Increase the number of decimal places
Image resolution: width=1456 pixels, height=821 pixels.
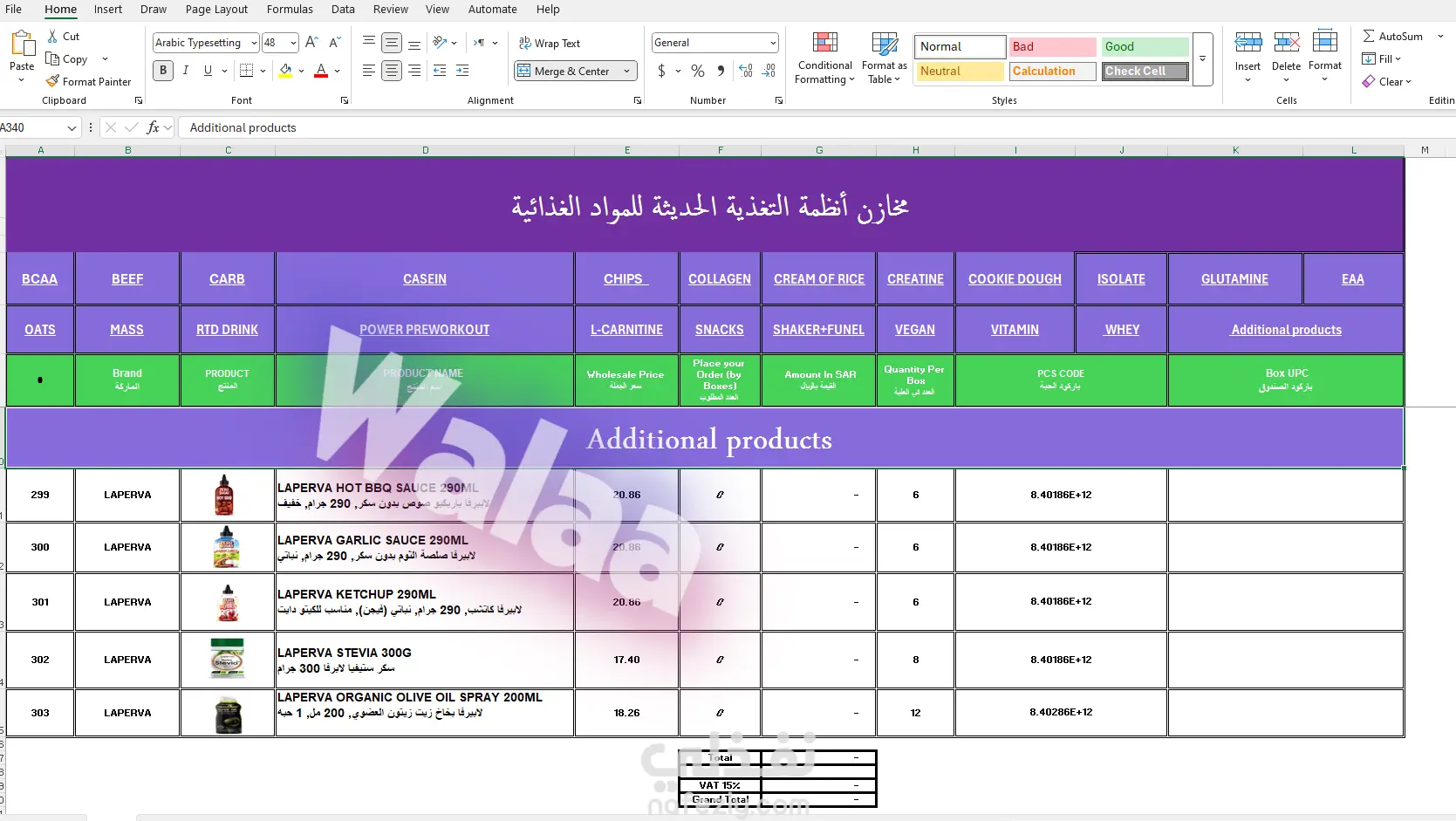click(746, 71)
